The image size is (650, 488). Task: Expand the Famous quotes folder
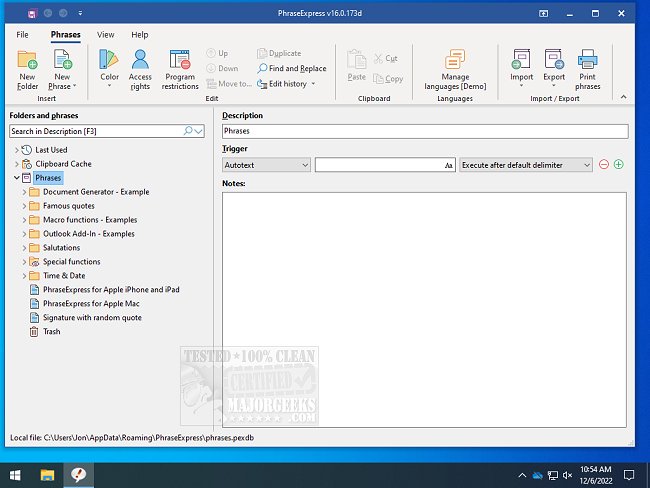[x=25, y=206]
